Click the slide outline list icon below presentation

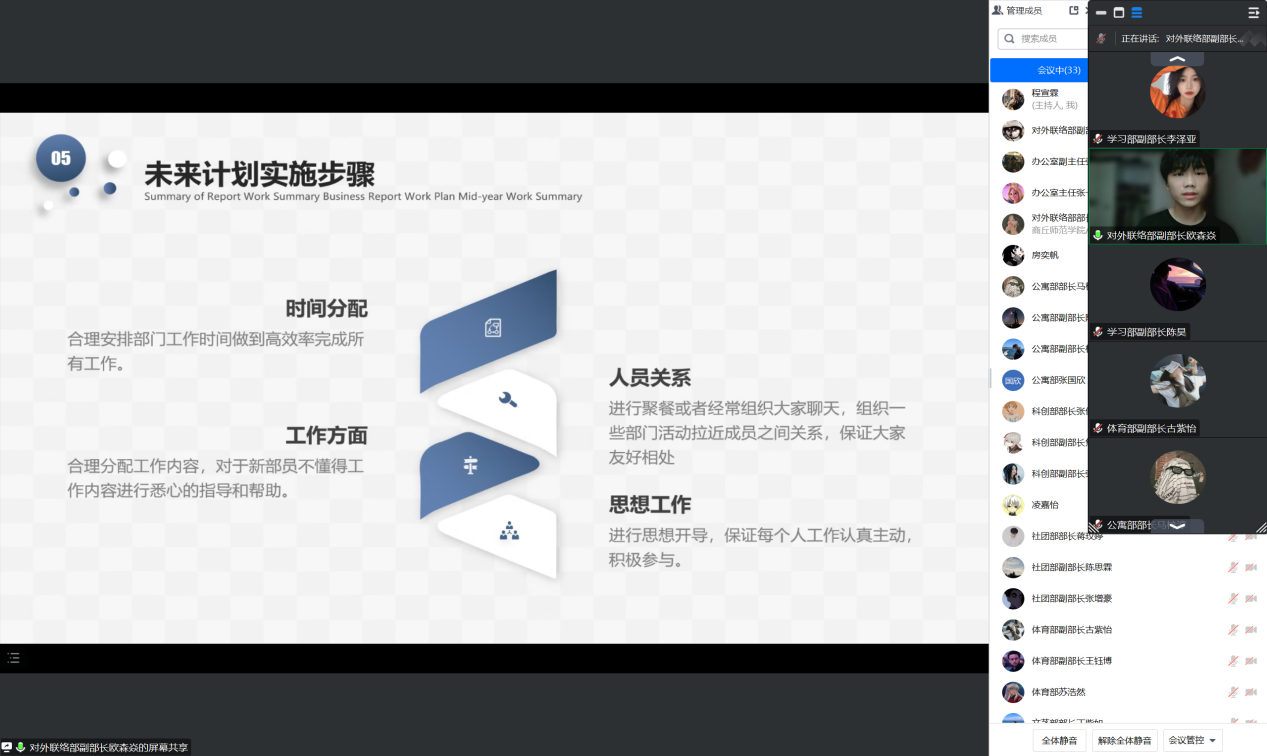[13, 658]
